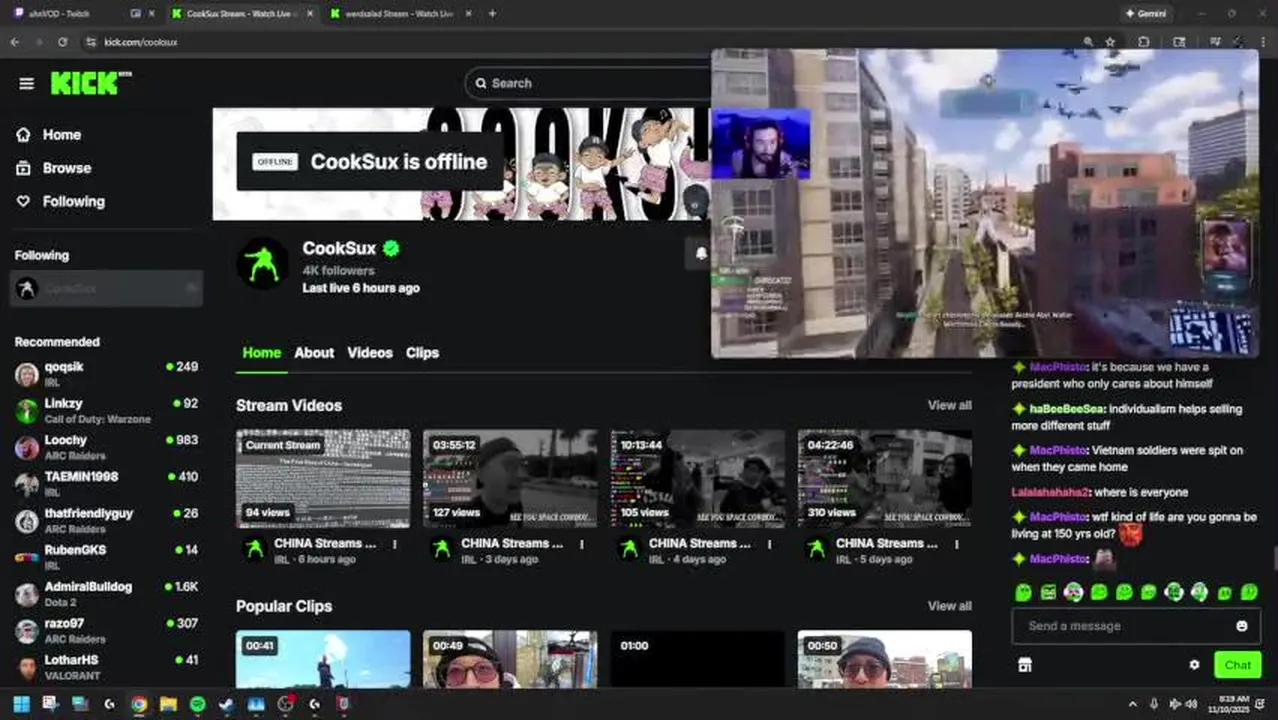Open chat settings gear
This screenshot has height=720, width=1278.
click(x=1194, y=665)
